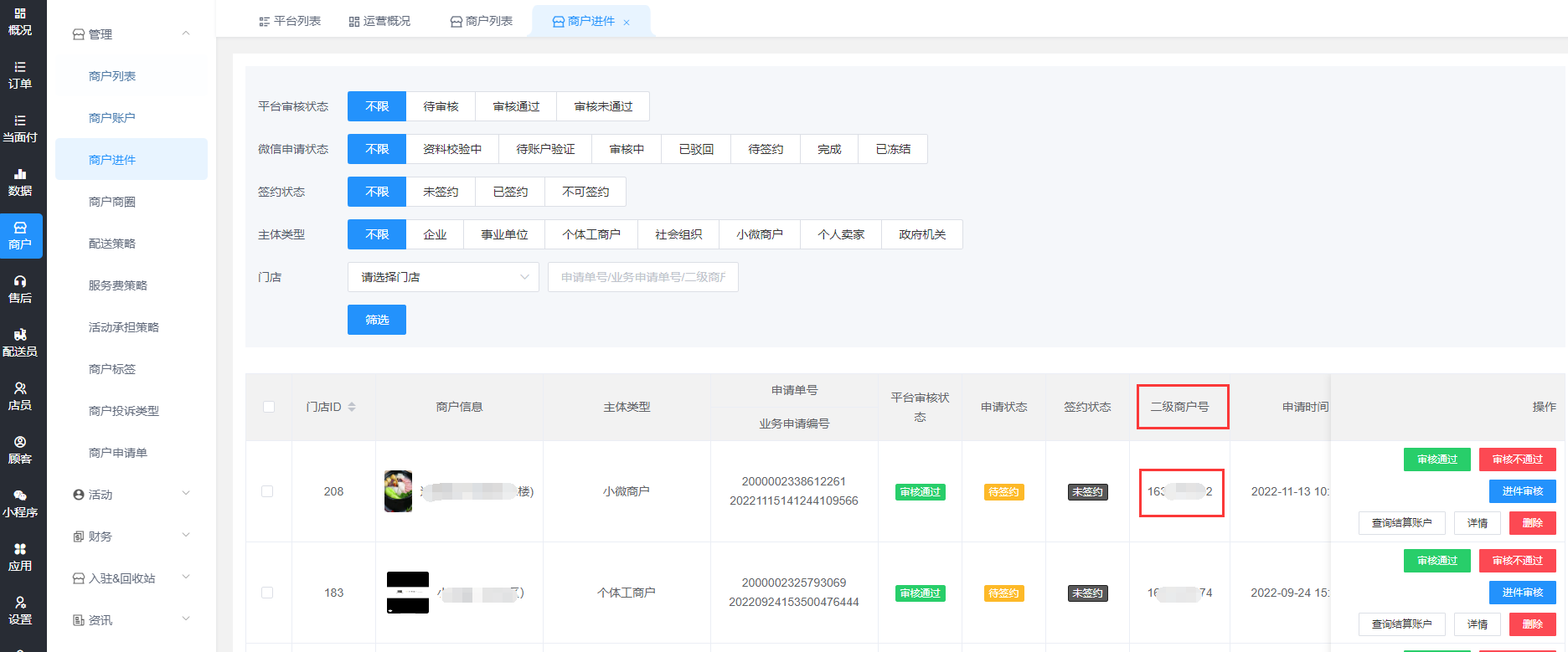Click red 删除 button for store 183

point(1533,624)
